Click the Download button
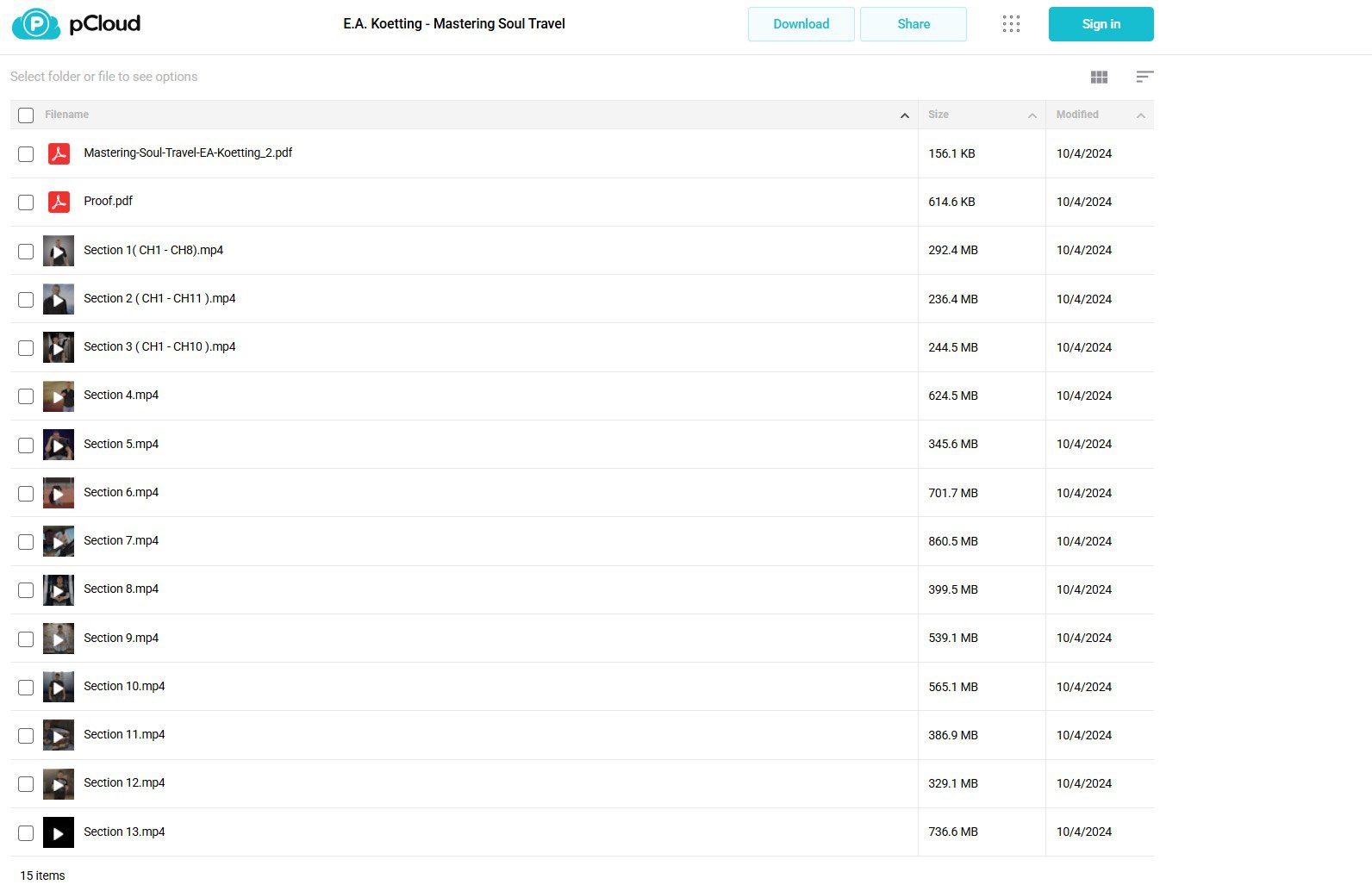This screenshot has height=891, width=1372. [x=801, y=24]
